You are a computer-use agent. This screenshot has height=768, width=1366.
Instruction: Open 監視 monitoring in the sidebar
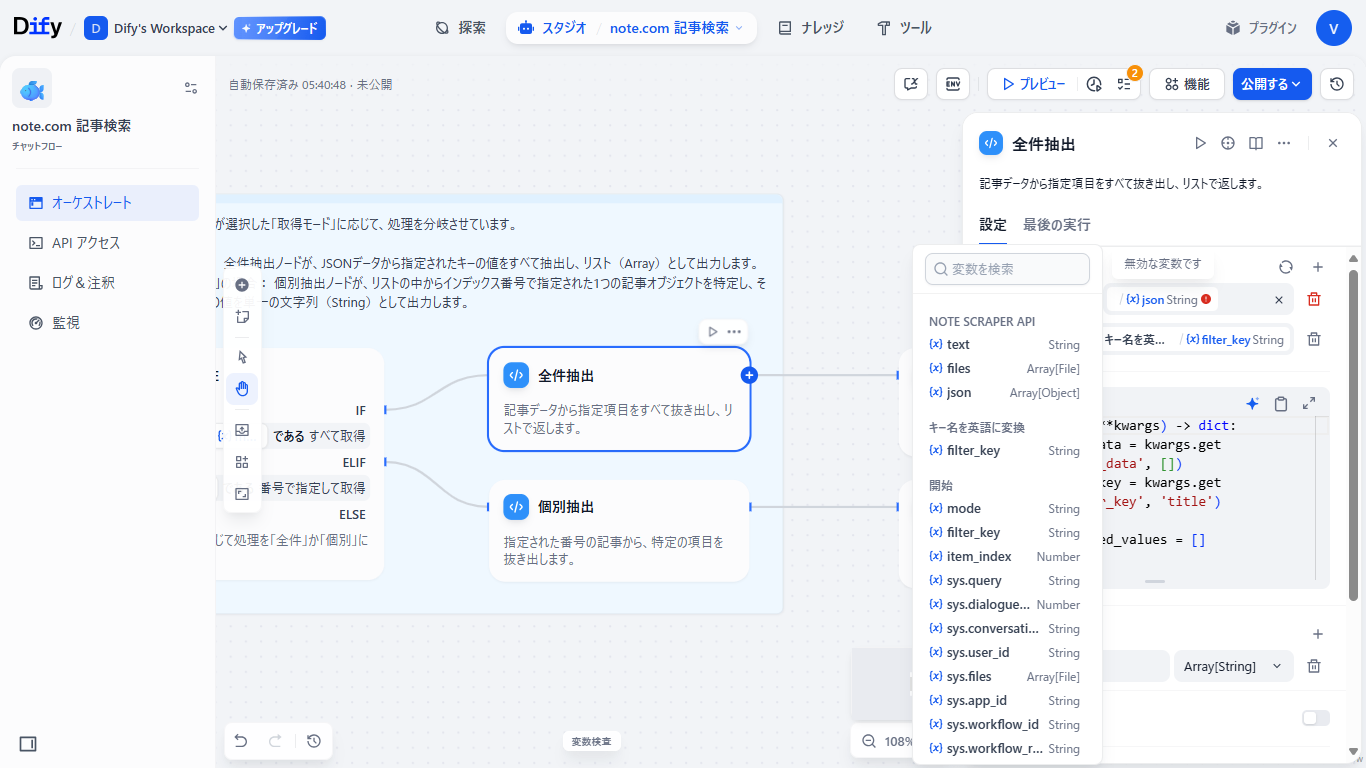pyautogui.click(x=107, y=323)
